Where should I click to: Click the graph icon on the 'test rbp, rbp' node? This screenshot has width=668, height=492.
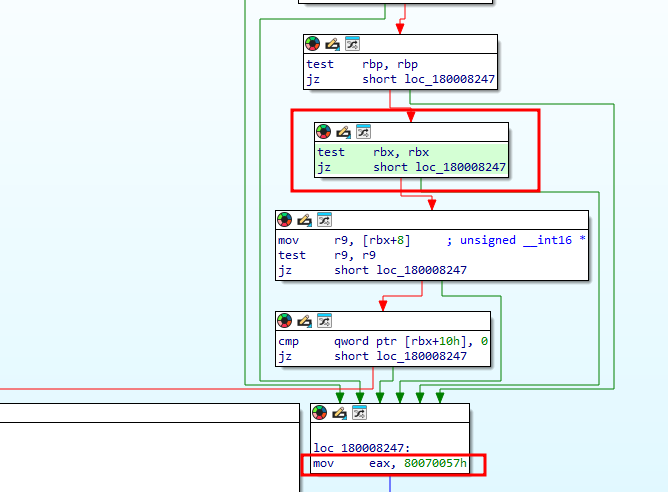point(352,44)
